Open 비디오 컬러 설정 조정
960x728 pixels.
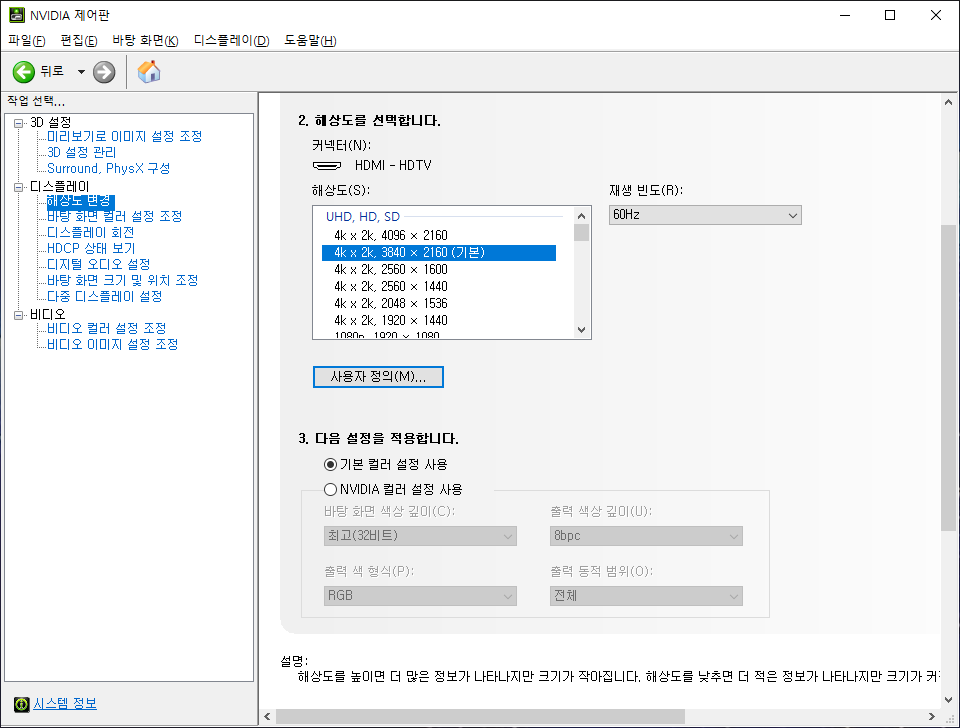coord(107,328)
